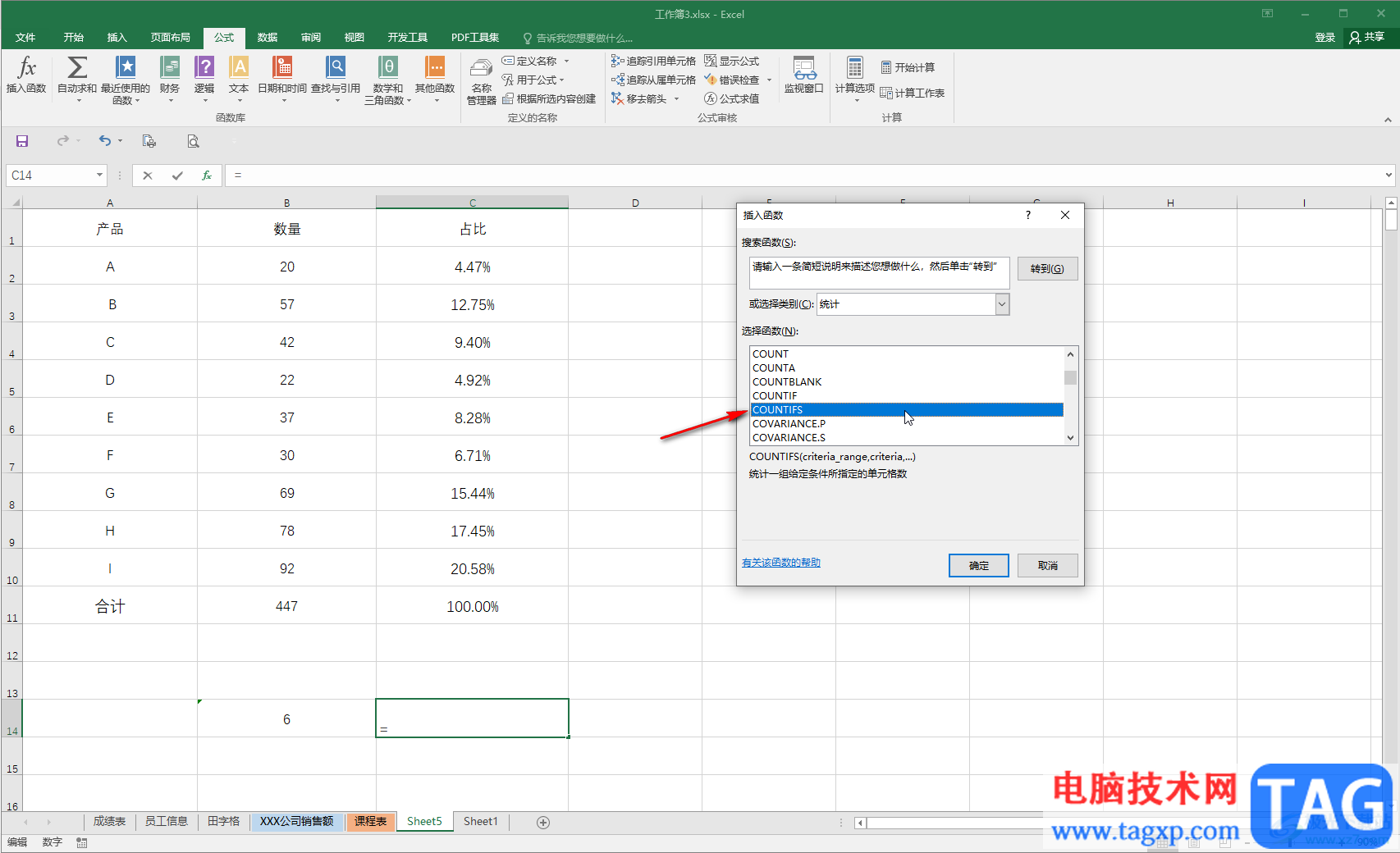This screenshot has width=1400, height=853.
Task: Select COVARIANCE.P in the function list
Action: point(907,424)
